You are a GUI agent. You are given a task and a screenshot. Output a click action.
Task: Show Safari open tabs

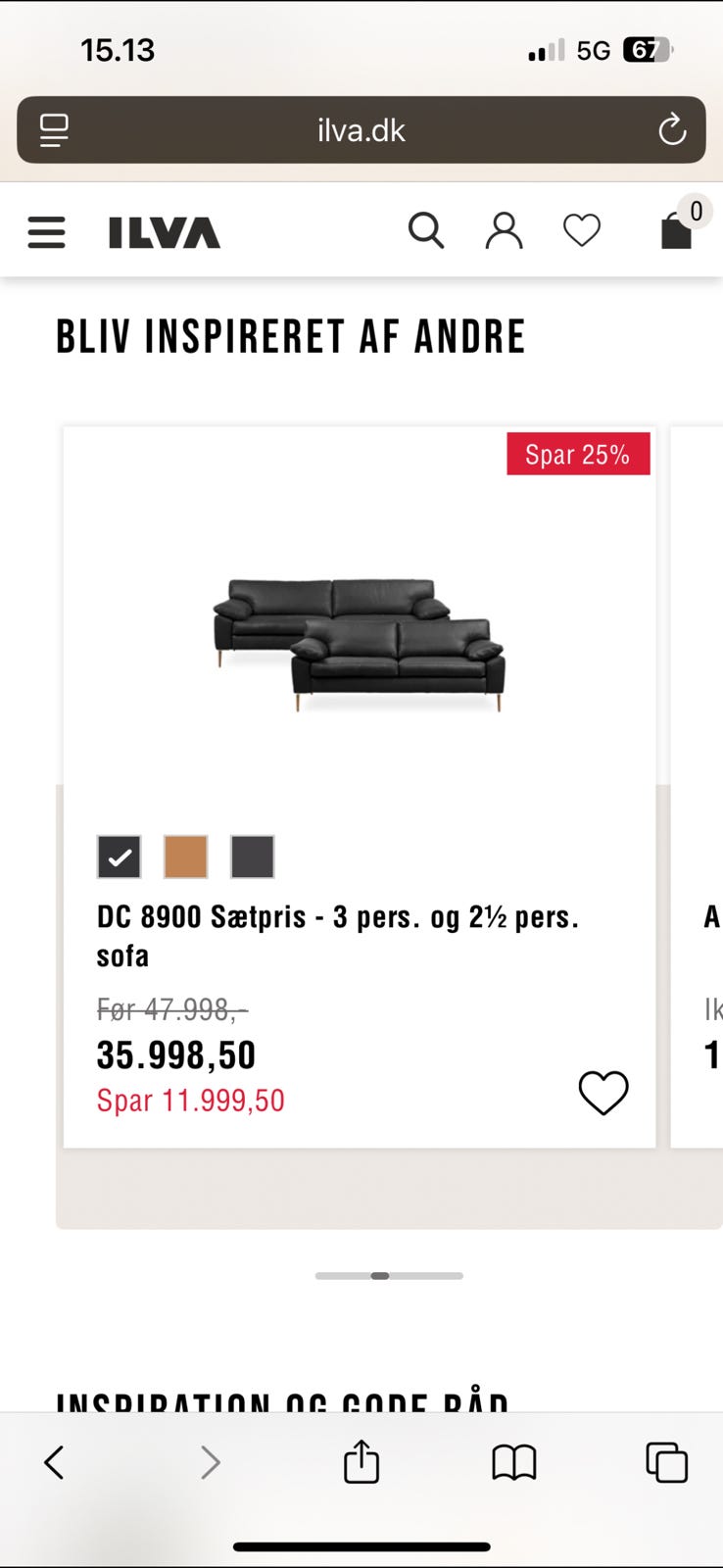pyautogui.click(x=667, y=1462)
